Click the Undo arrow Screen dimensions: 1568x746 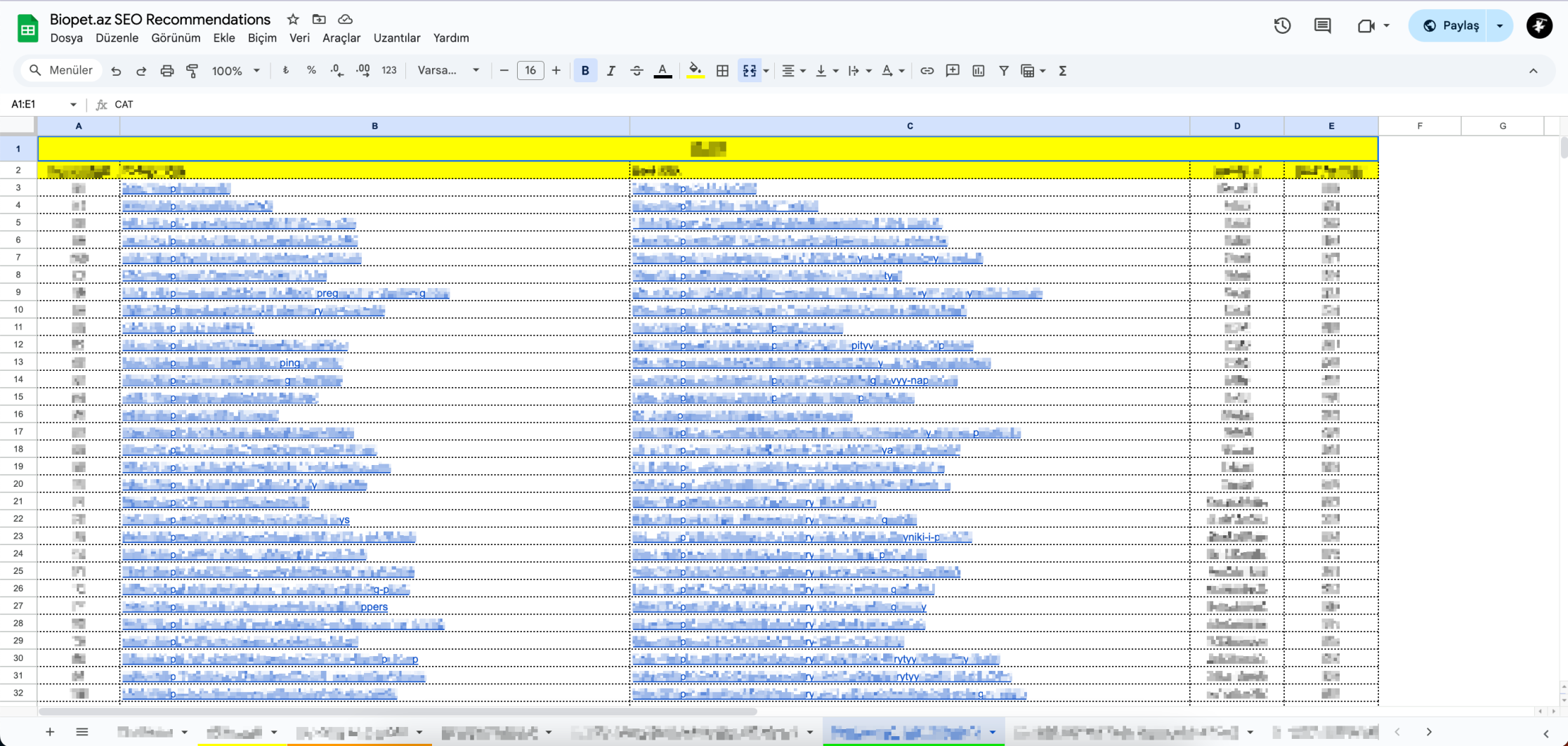click(x=116, y=71)
